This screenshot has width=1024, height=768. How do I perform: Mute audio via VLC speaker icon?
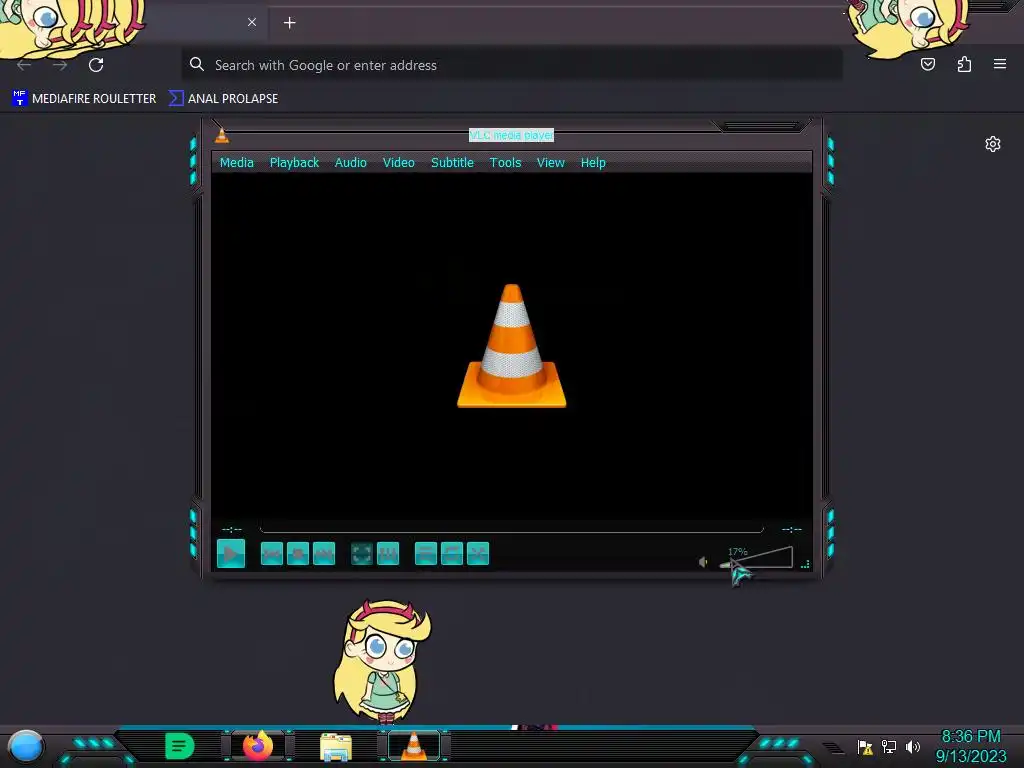pyautogui.click(x=703, y=562)
